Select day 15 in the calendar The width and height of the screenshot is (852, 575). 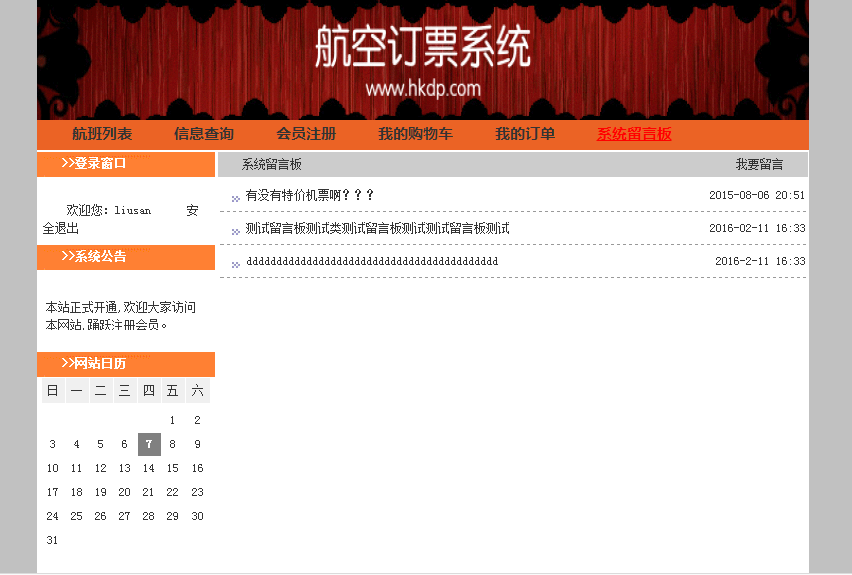[172, 468]
